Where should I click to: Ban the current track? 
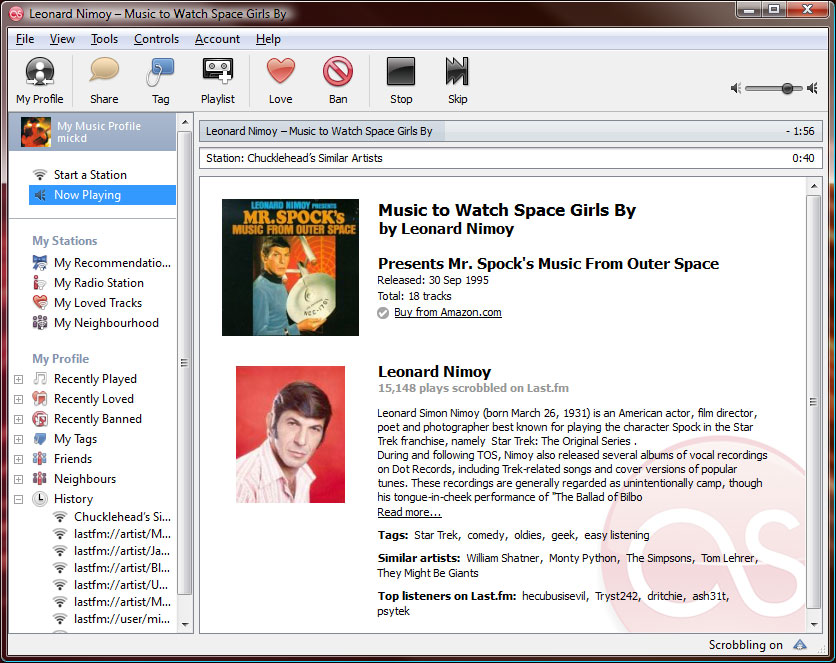click(337, 80)
